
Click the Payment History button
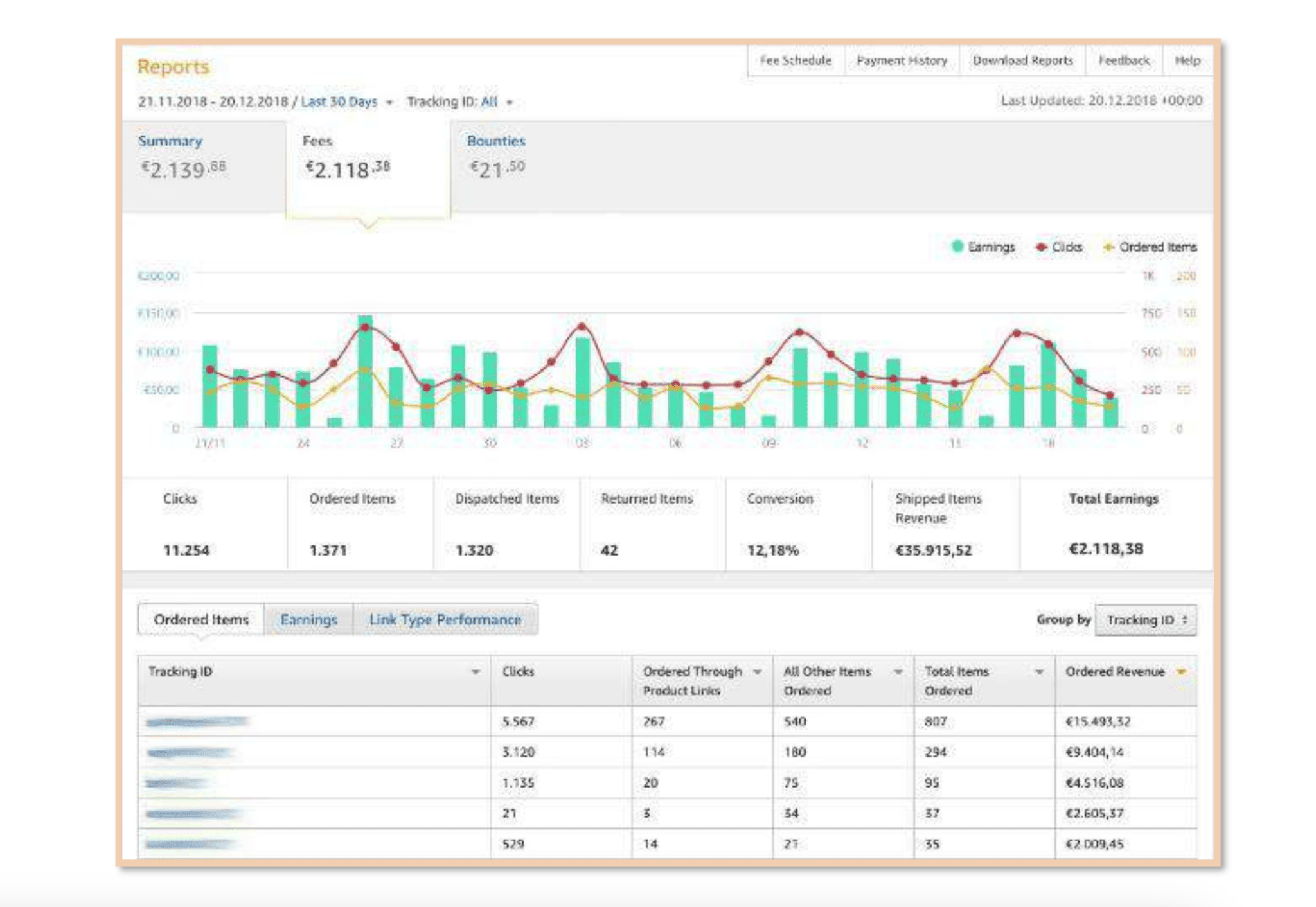coord(902,60)
